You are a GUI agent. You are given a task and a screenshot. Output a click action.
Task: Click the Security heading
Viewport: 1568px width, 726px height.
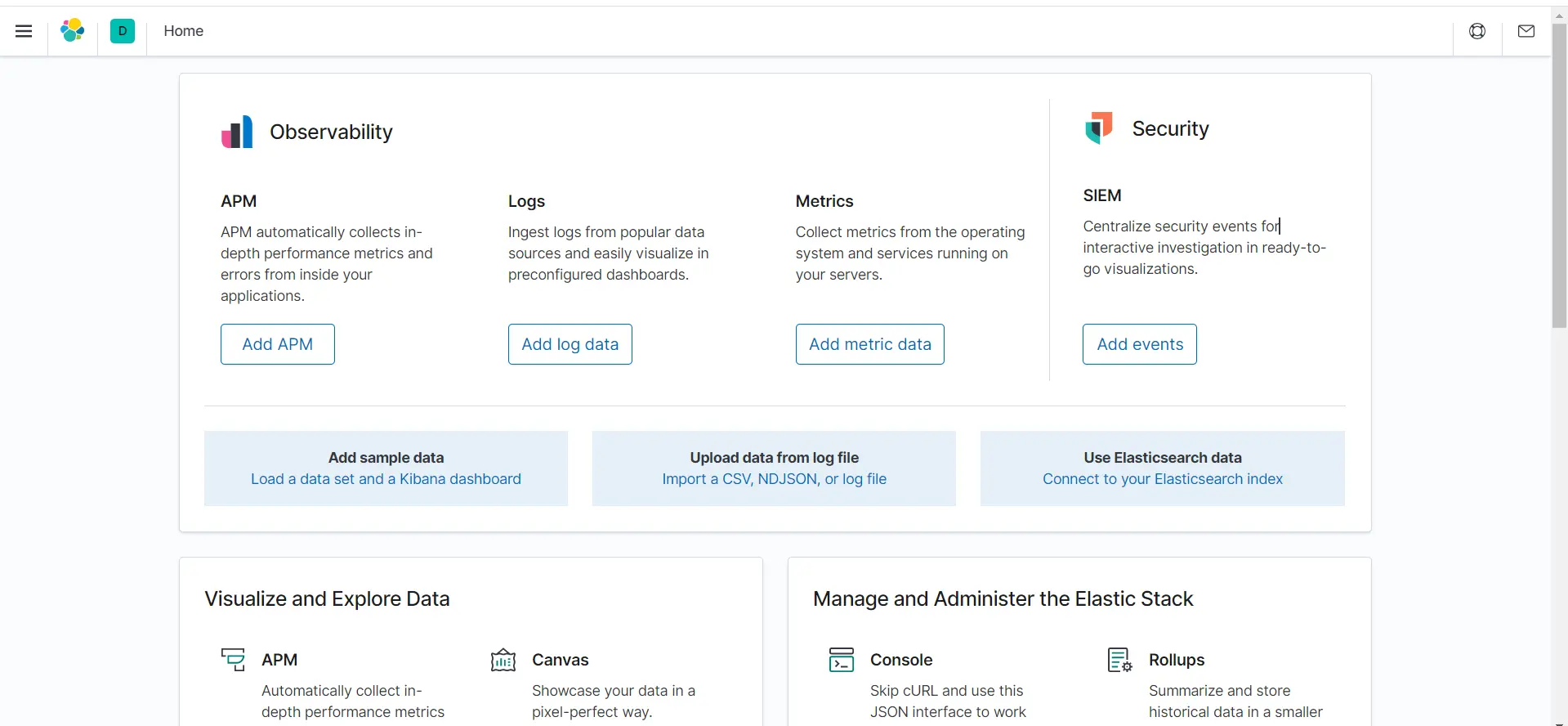coord(1170,128)
